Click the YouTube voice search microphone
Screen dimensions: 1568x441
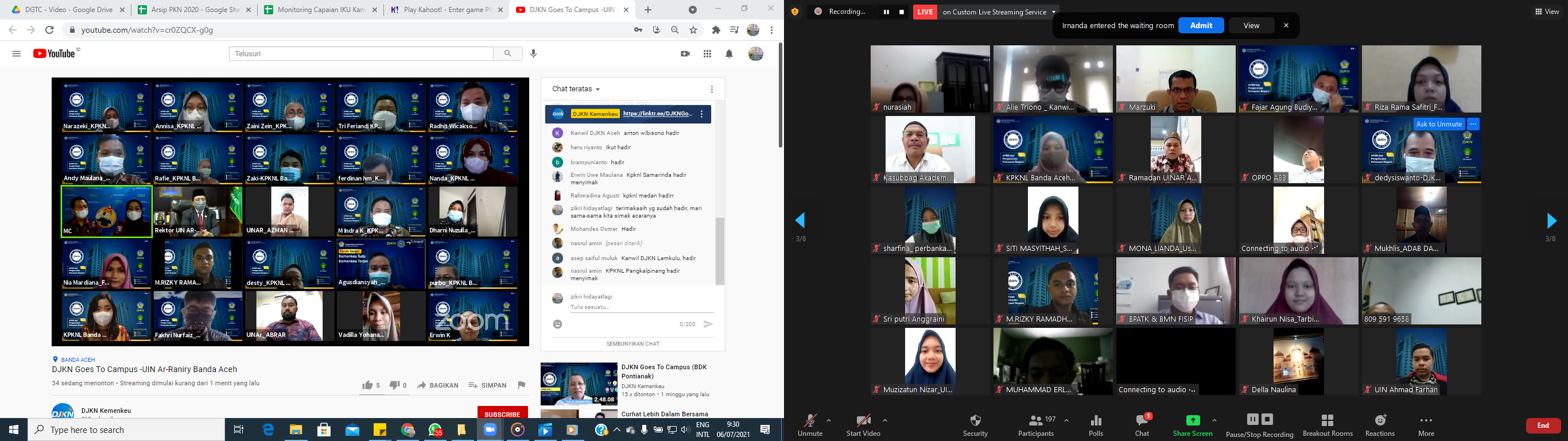coord(533,53)
